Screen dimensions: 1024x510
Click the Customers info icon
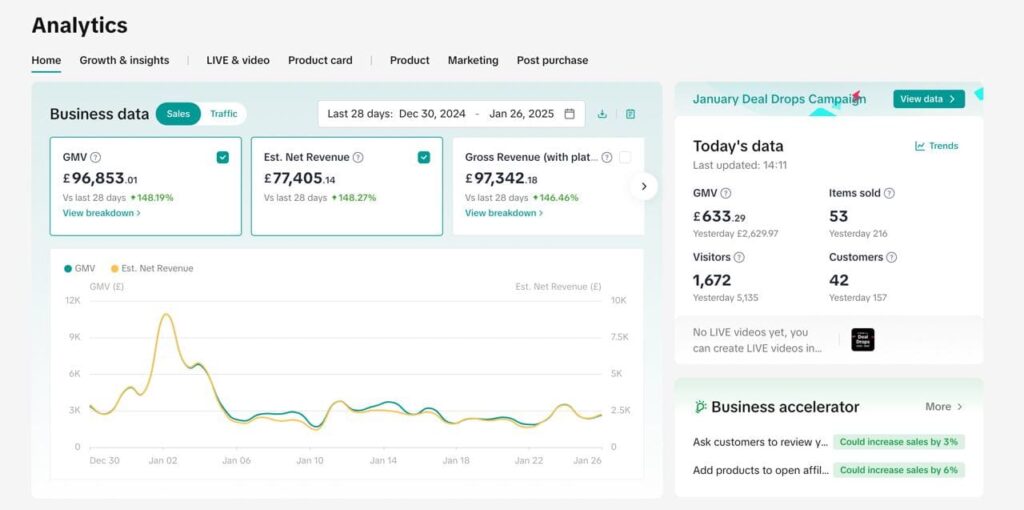tap(891, 257)
